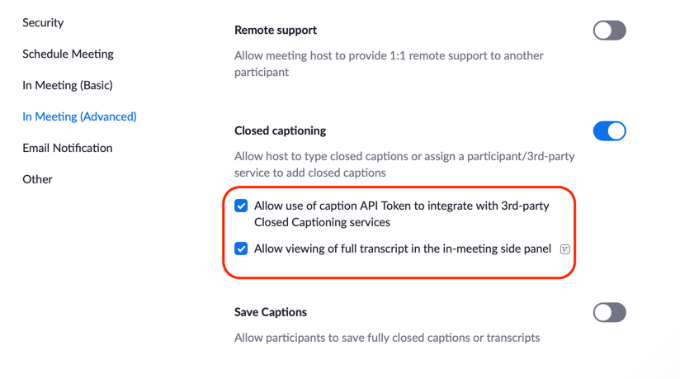Click the Remote support description text
This screenshot has height=379, width=680.
tap(389, 64)
